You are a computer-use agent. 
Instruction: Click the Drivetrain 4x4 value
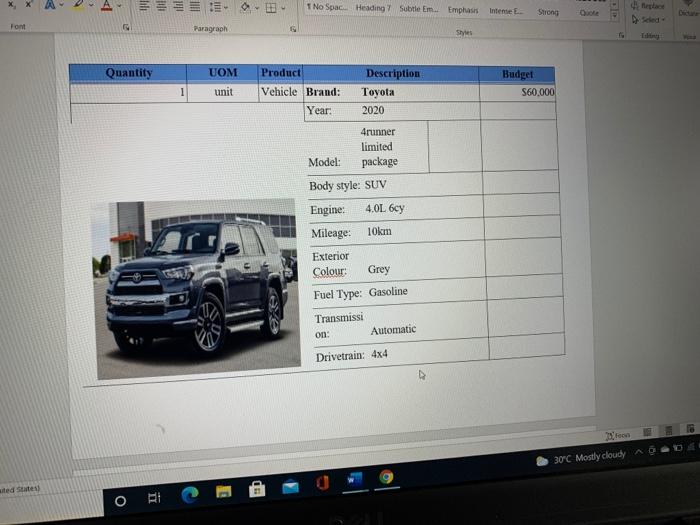(x=379, y=354)
